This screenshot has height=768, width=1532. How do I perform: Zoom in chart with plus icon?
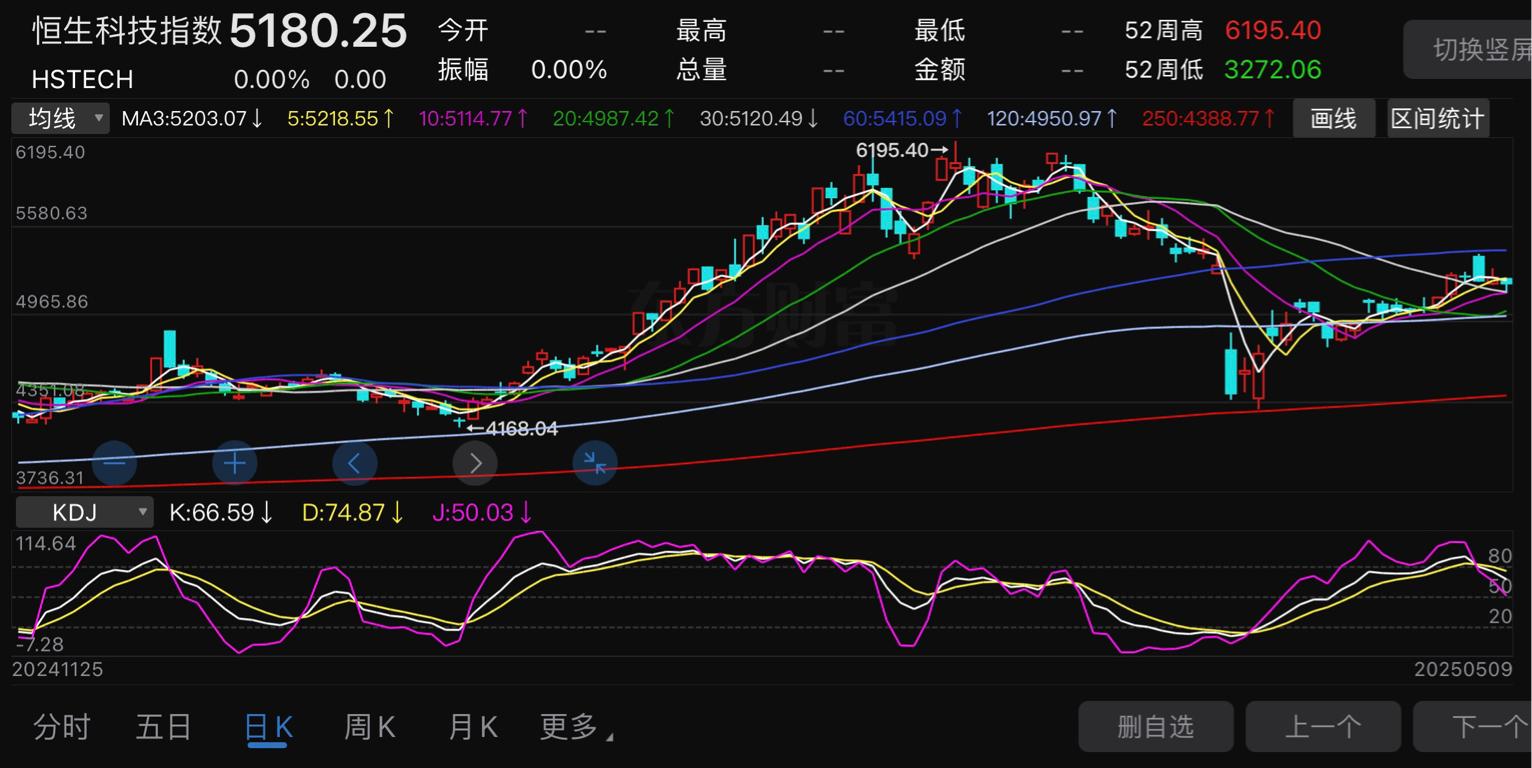click(235, 463)
